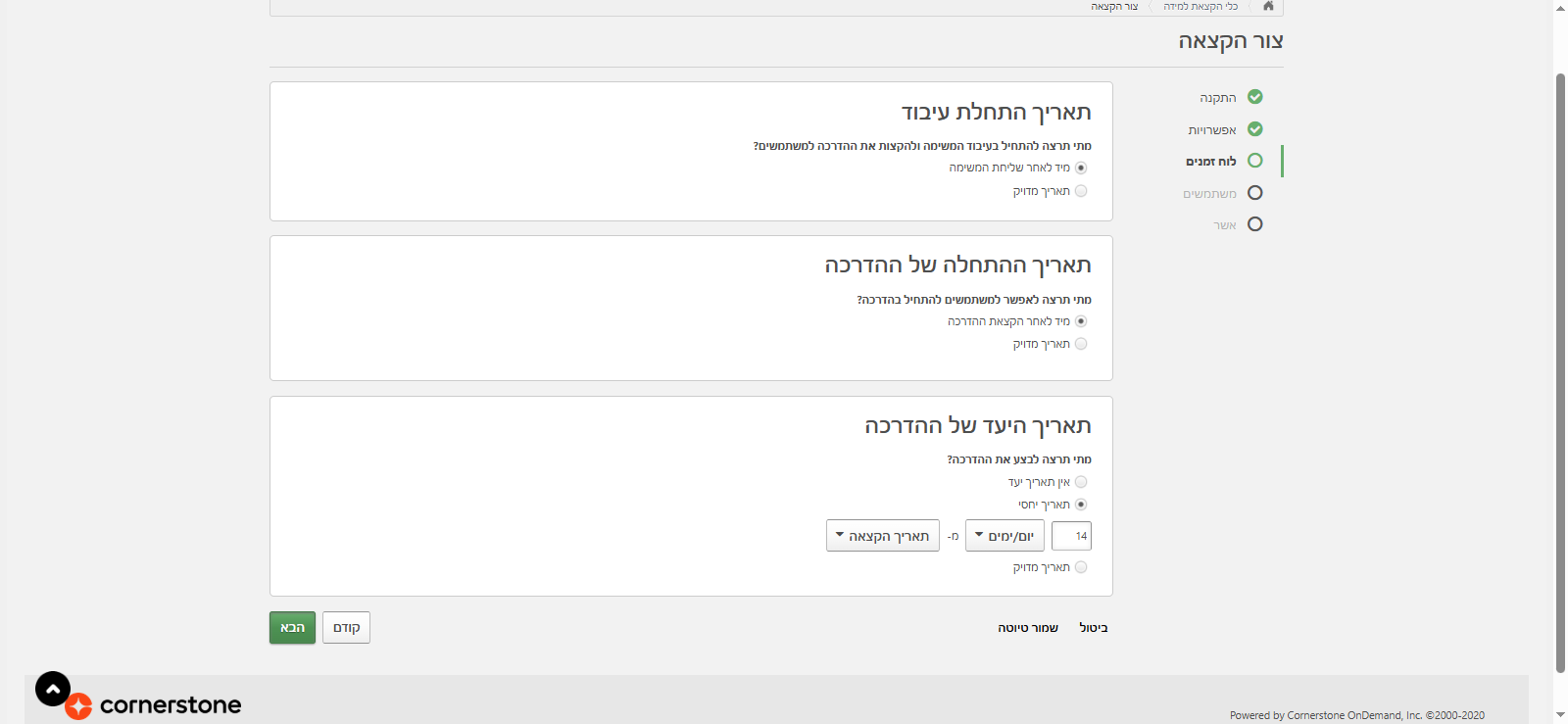This screenshot has height=724, width=1568.
Task: Click the page's vertical scrollbar
Action: pyautogui.click(x=1560, y=372)
